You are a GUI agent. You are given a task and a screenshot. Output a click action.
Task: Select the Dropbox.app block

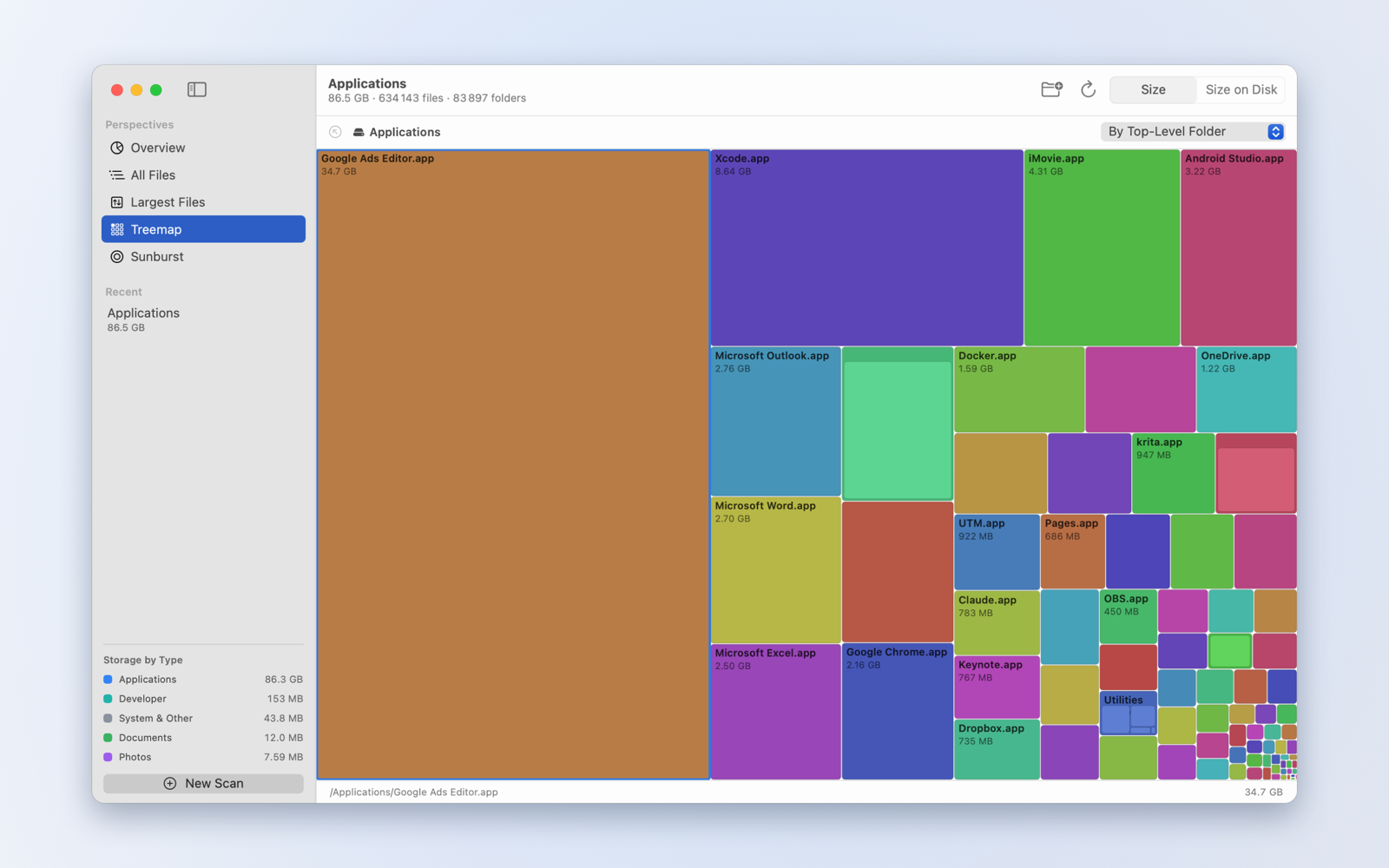(x=997, y=750)
